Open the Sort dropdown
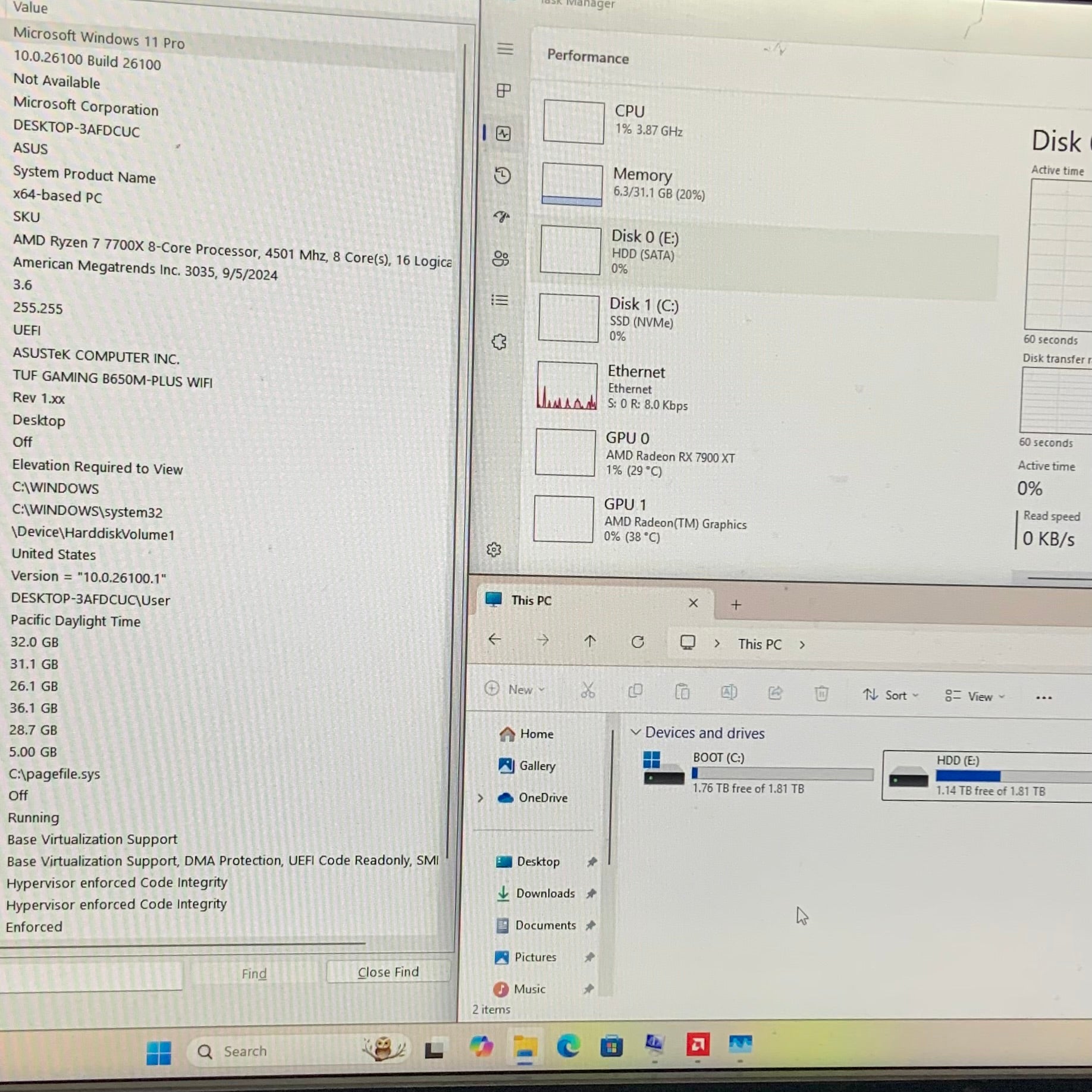This screenshot has width=1092, height=1092. (890, 695)
